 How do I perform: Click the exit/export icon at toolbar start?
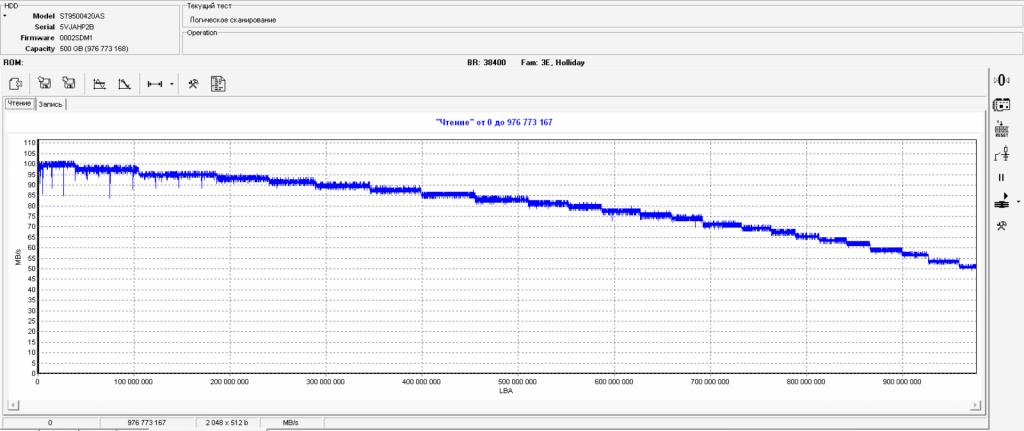[x=14, y=84]
